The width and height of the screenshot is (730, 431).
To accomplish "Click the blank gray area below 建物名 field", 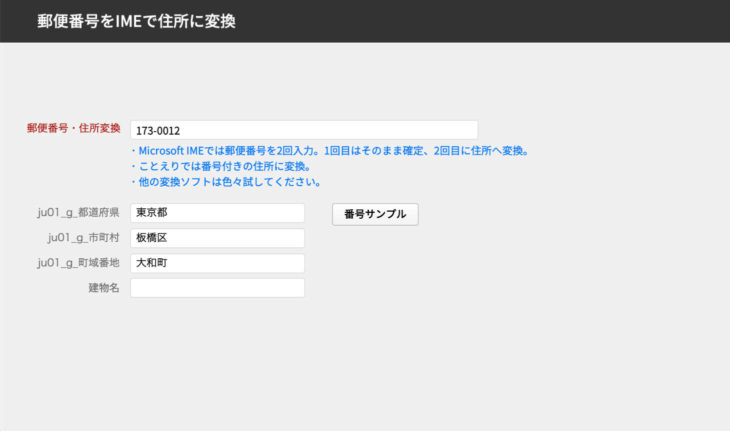I will pos(217,350).
